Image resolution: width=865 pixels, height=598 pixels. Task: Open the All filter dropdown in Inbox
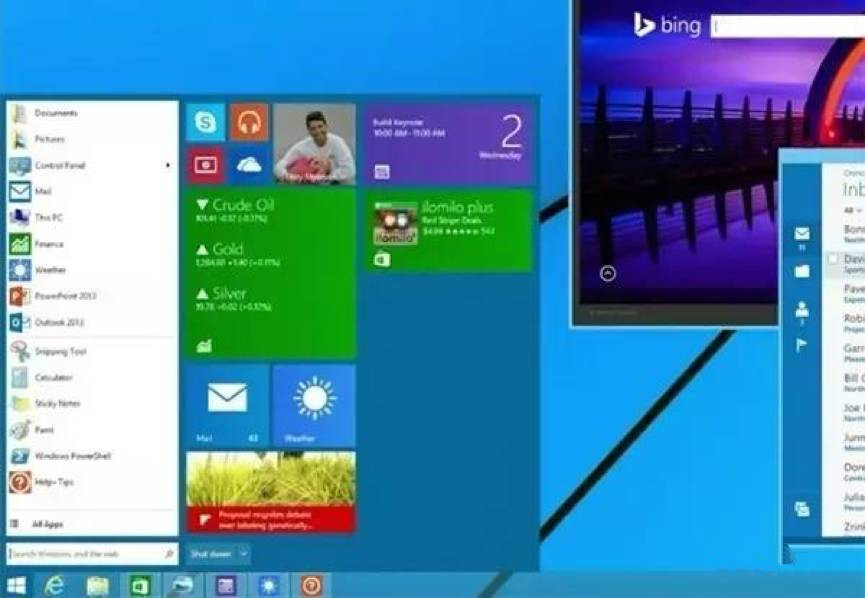(851, 210)
